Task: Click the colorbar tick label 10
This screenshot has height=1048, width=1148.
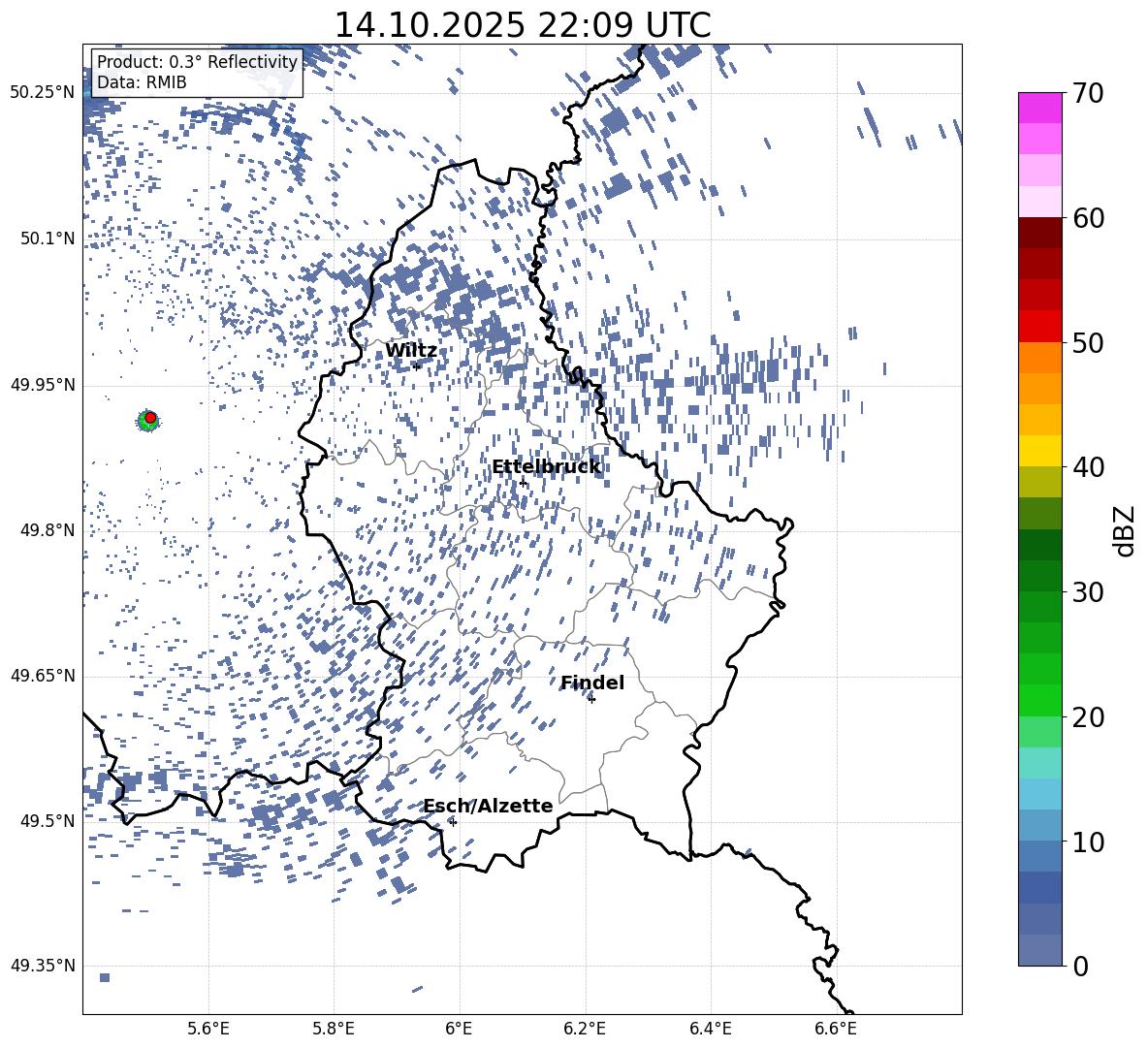Action: coord(1088,842)
